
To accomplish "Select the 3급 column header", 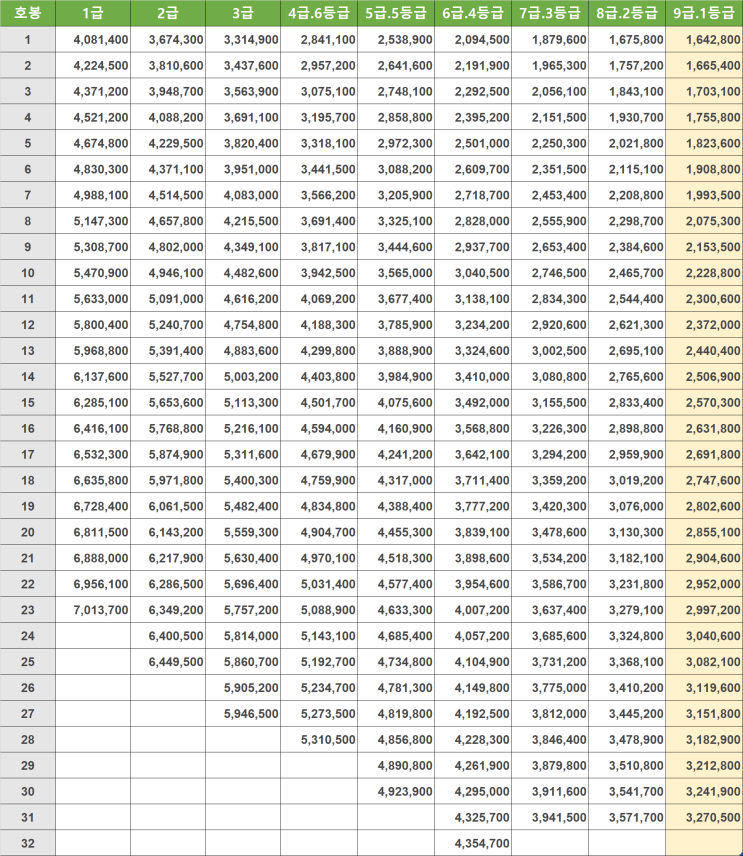I will click(x=243, y=13).
